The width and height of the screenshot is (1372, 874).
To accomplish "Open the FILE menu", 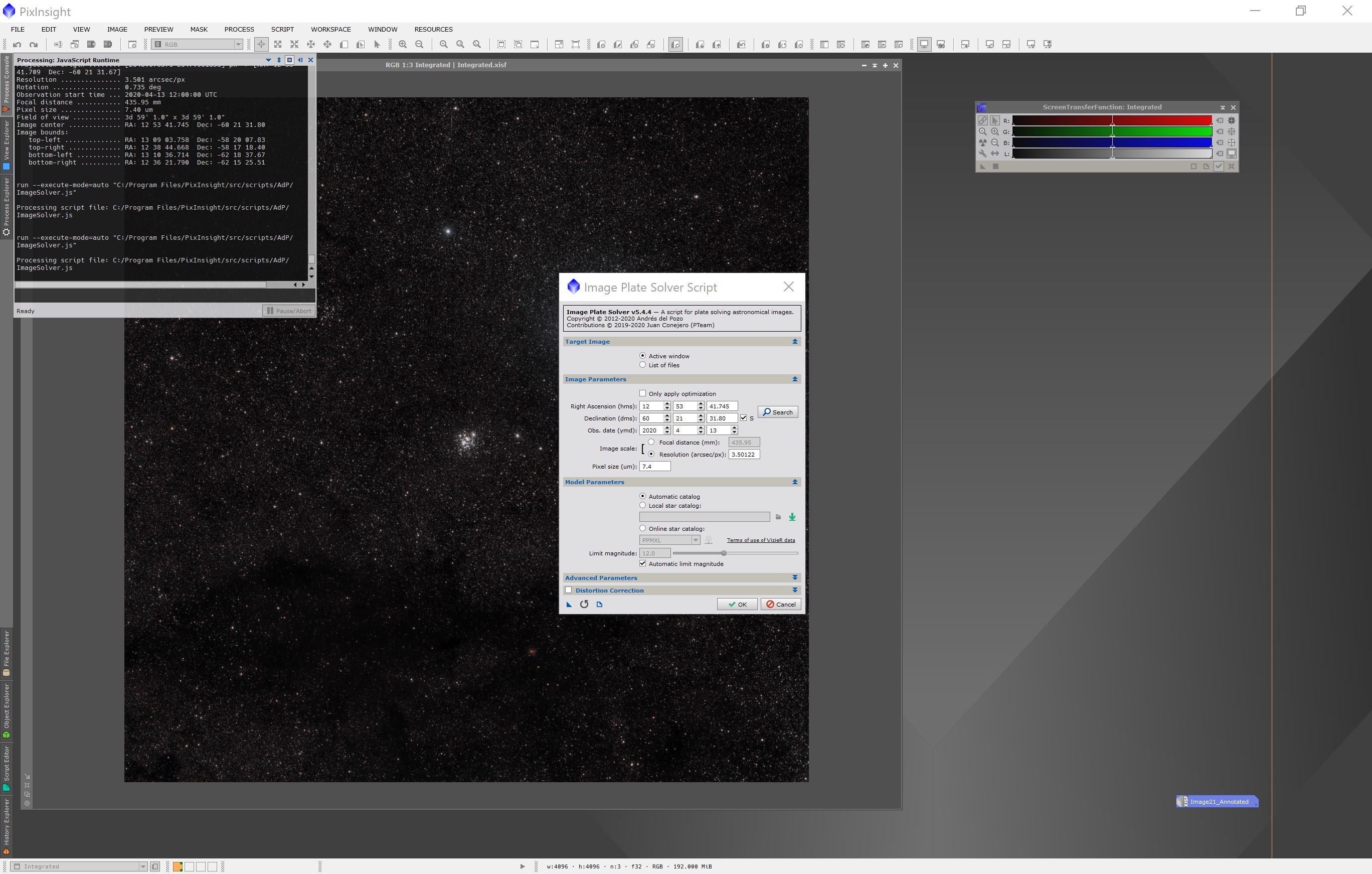I will coord(18,29).
